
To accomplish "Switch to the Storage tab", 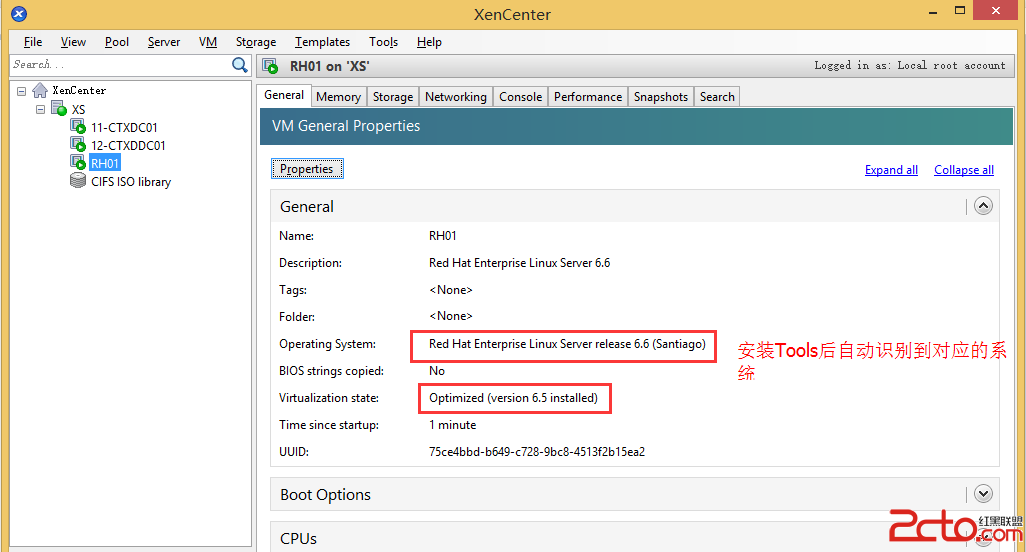I will [393, 97].
